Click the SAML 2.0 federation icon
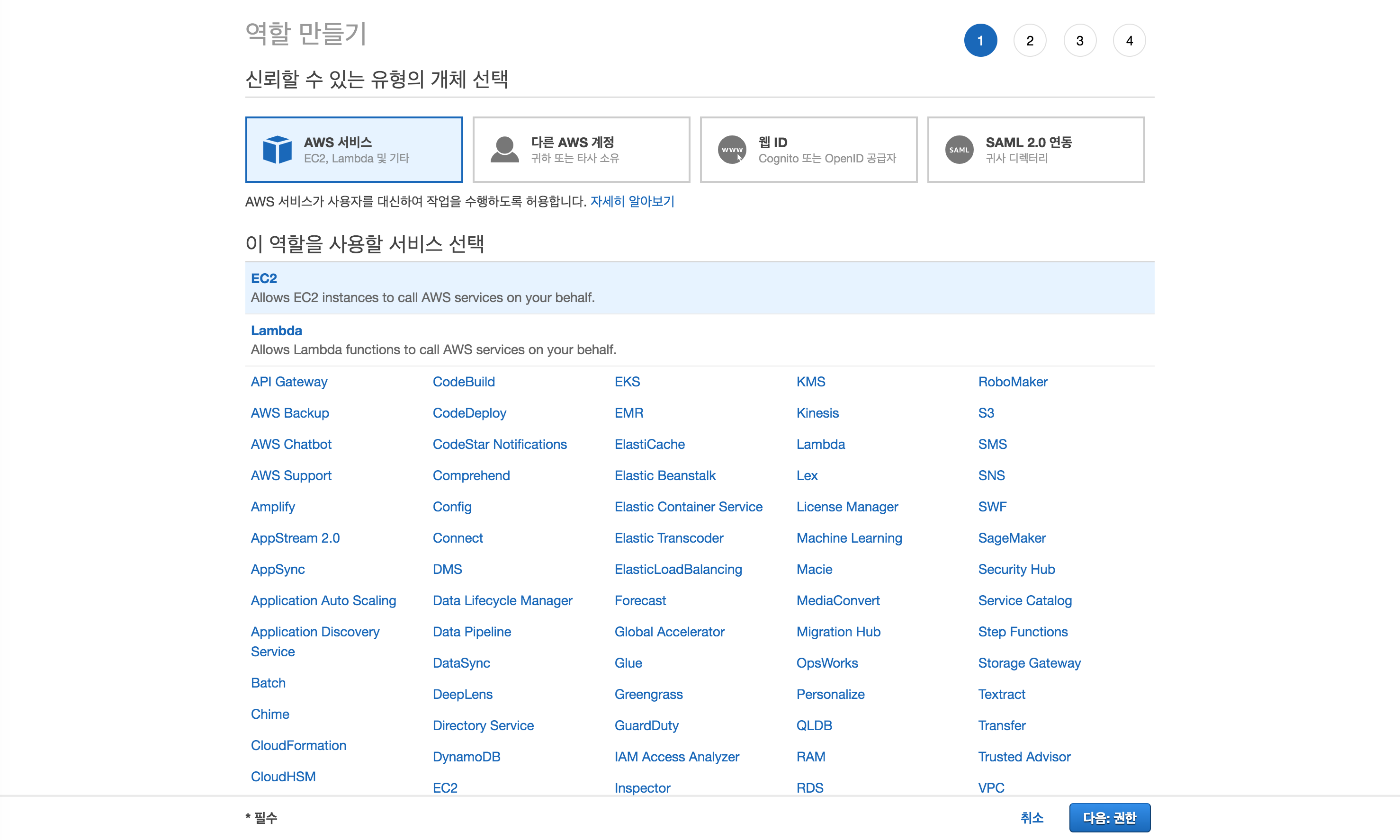Viewport: 1400px width, 840px height. [959, 150]
